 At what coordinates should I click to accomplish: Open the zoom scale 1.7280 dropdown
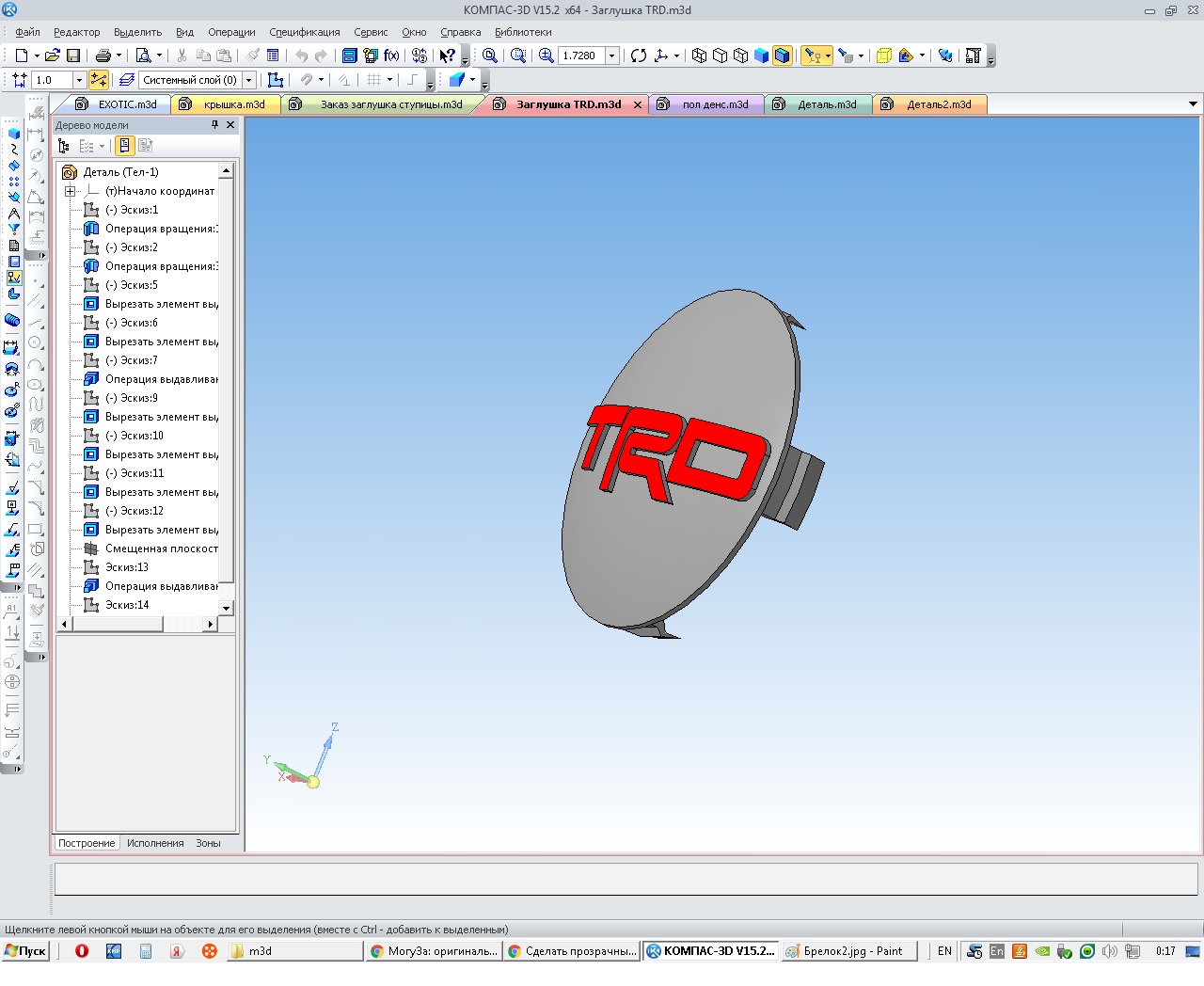(611, 56)
